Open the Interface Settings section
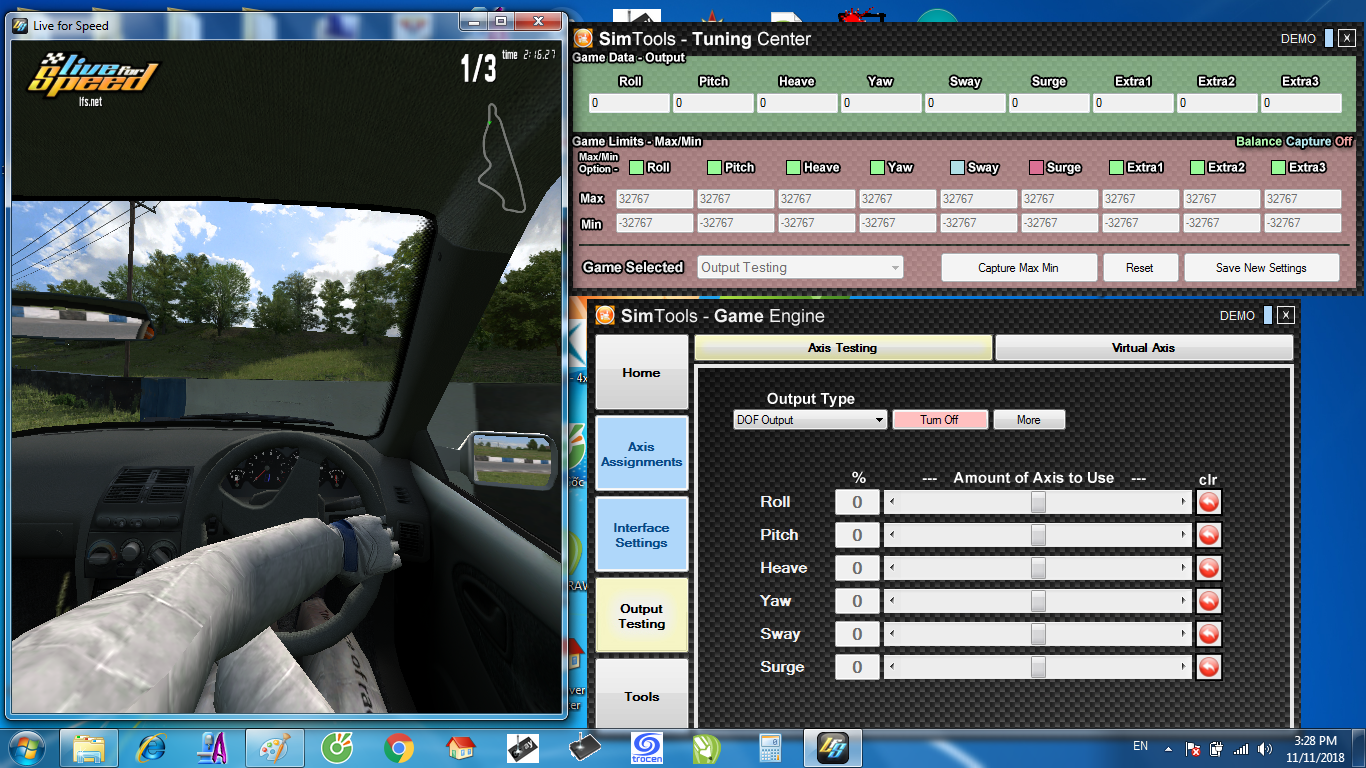Viewport: 1366px width, 768px height. tap(642, 535)
